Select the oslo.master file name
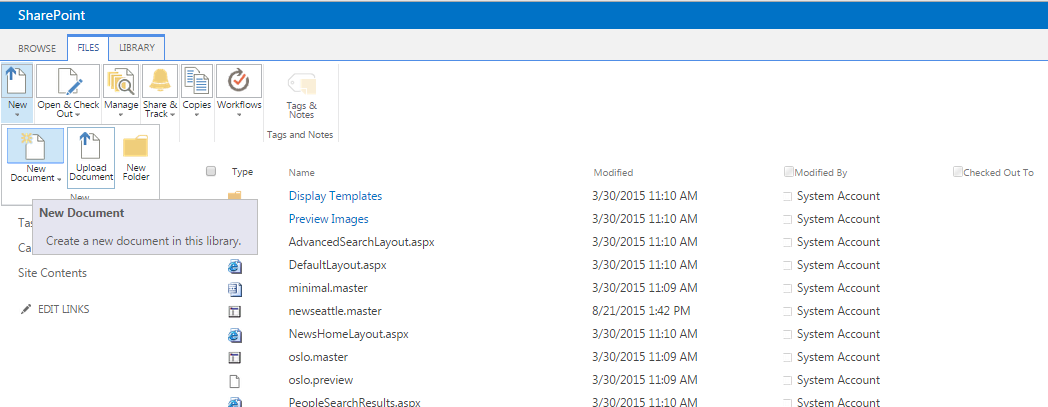Image resolution: width=1048 pixels, height=407 pixels. coord(318,357)
